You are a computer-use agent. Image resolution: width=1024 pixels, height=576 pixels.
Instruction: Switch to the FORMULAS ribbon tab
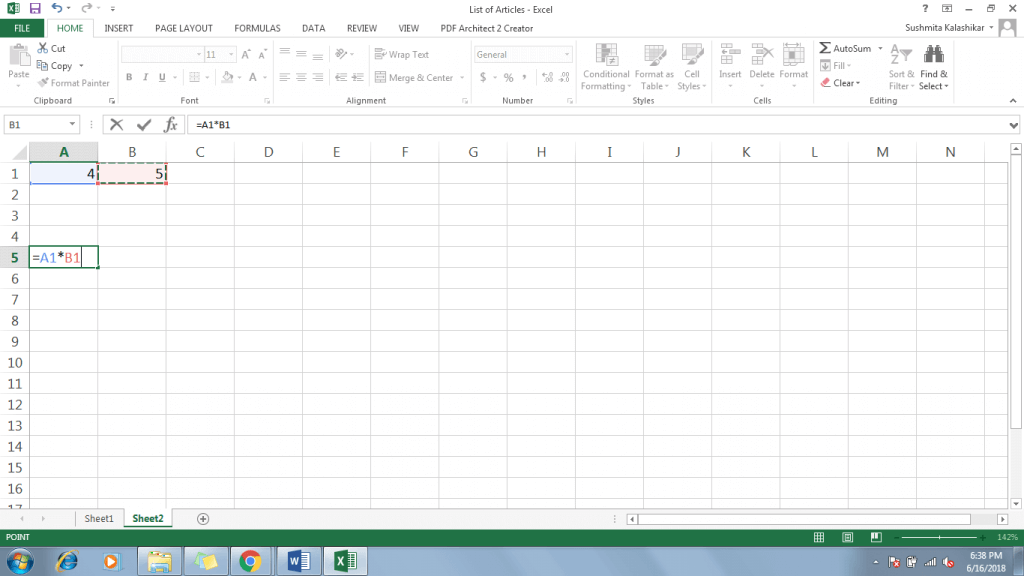pyautogui.click(x=257, y=27)
